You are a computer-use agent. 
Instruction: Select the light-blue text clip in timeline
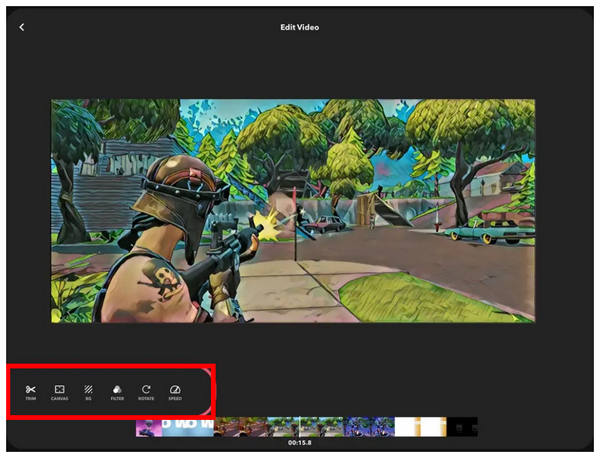coord(188,427)
